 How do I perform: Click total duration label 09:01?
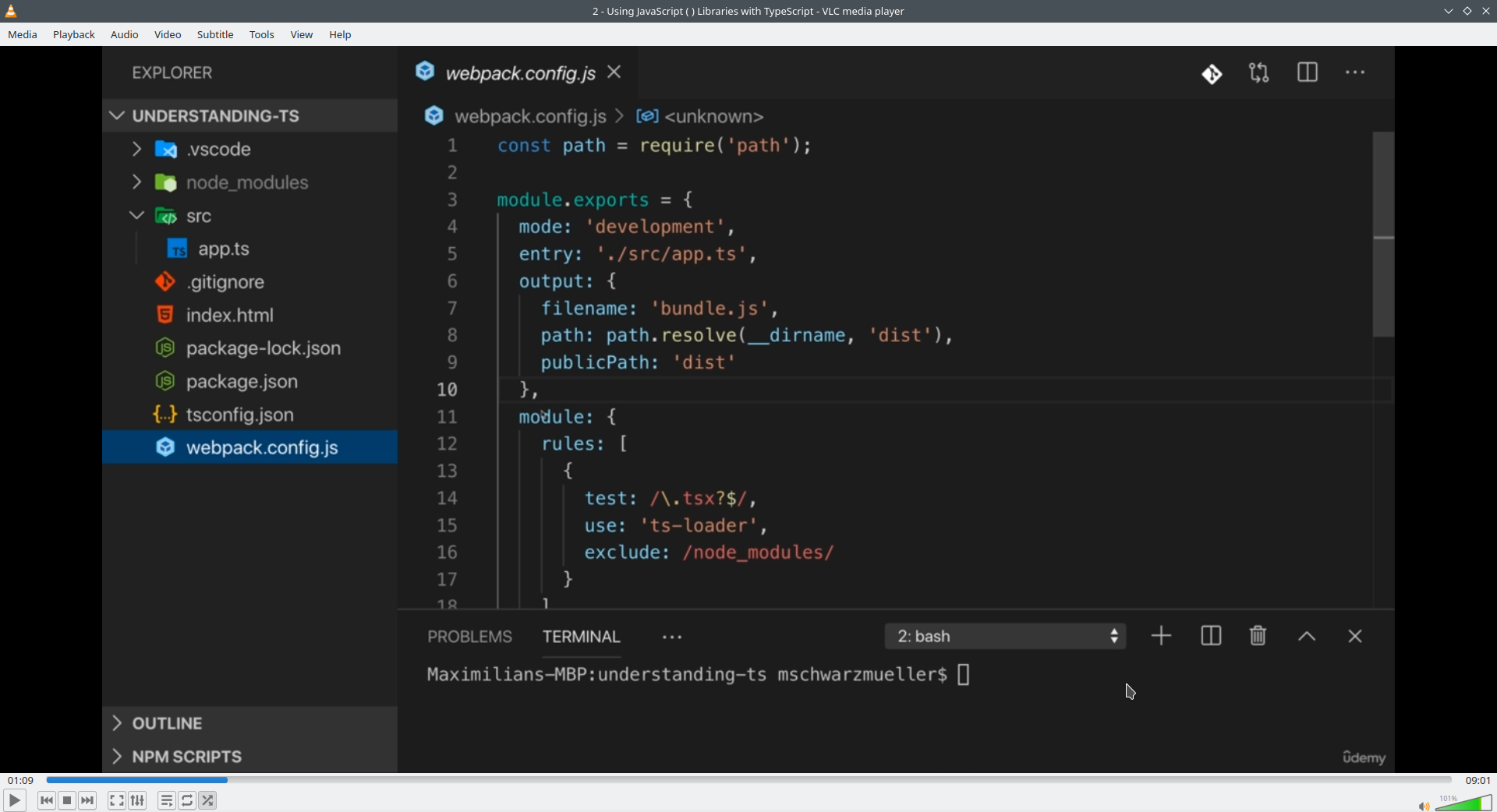(1478, 780)
